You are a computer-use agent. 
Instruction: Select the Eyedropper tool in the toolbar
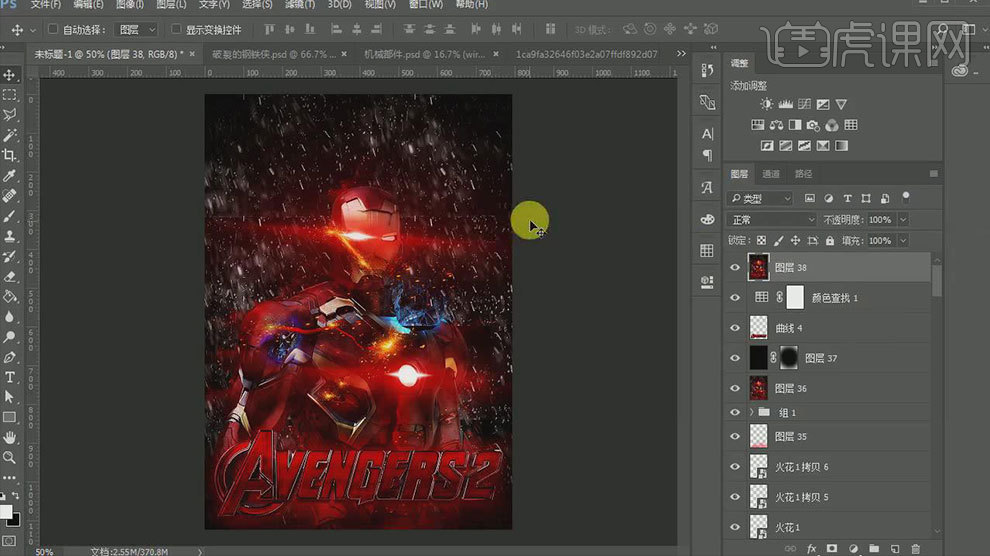click(10, 176)
